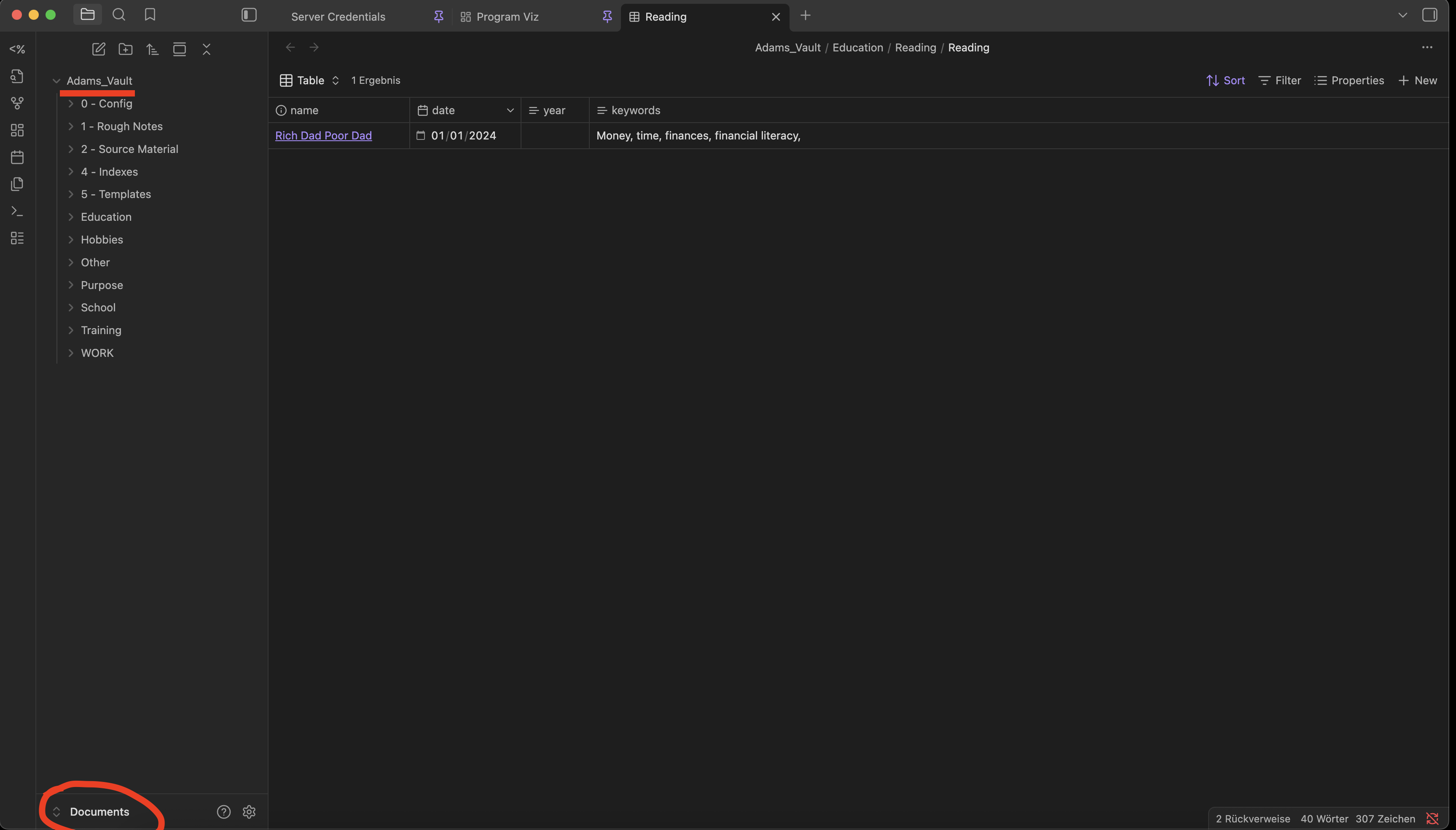1456x830 pixels.
Task: Click the new note icon
Action: point(99,50)
